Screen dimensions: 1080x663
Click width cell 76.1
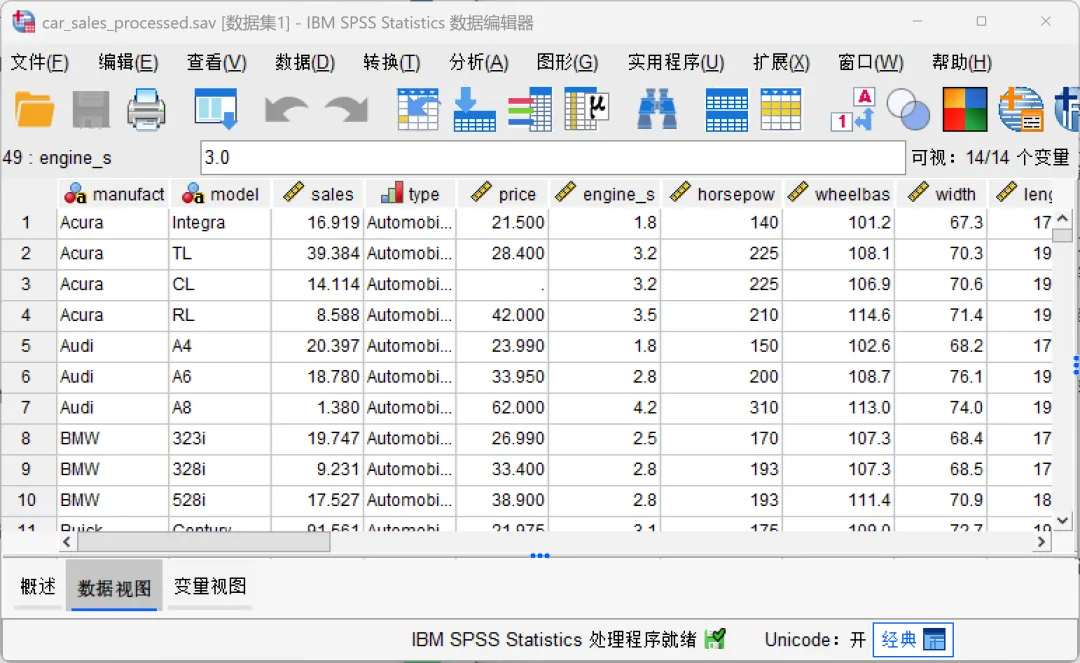coord(941,376)
